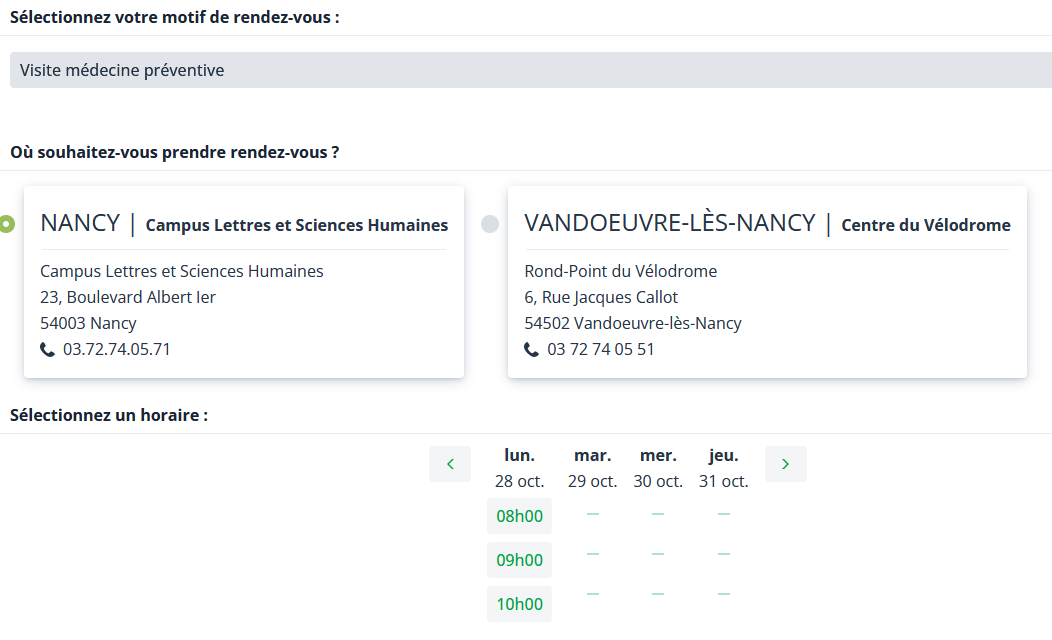Image resolution: width=1052 pixels, height=640 pixels.
Task: Call Vélodrome centre number 03 72 74 05 51
Action: click(601, 350)
